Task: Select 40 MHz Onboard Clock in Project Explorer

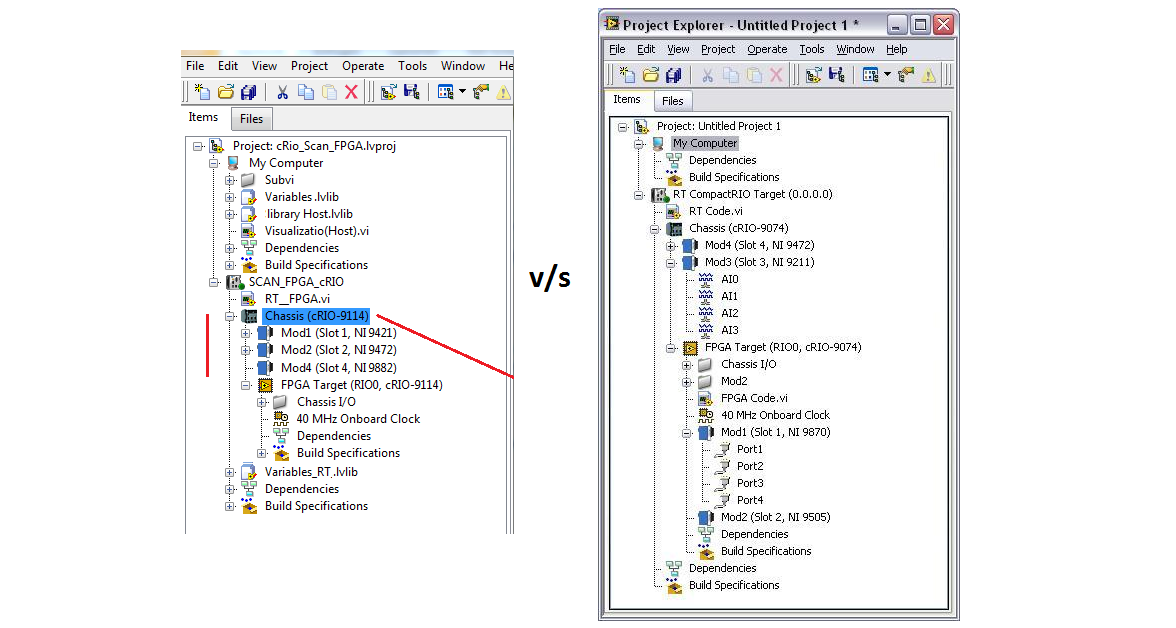Action: click(776, 415)
